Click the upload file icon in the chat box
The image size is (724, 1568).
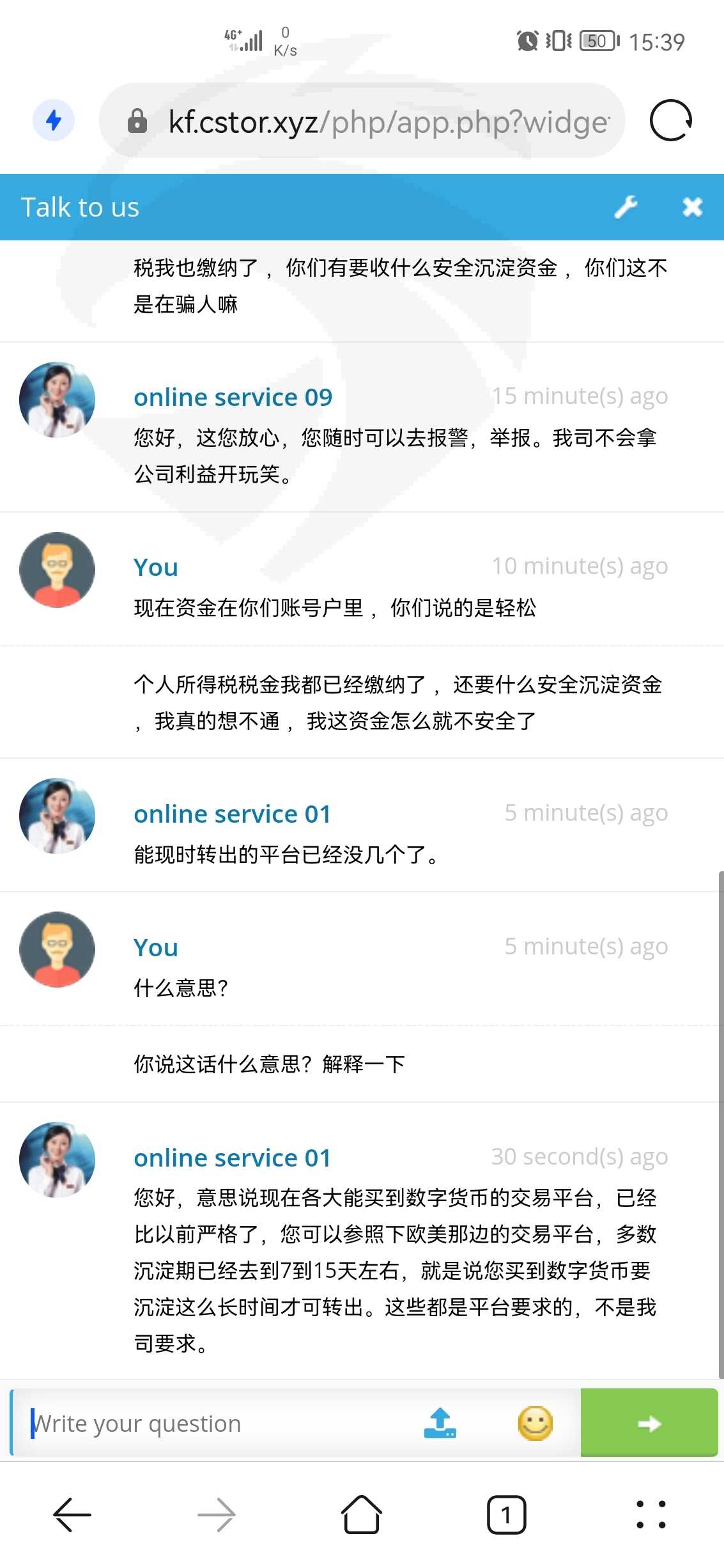tap(440, 1423)
